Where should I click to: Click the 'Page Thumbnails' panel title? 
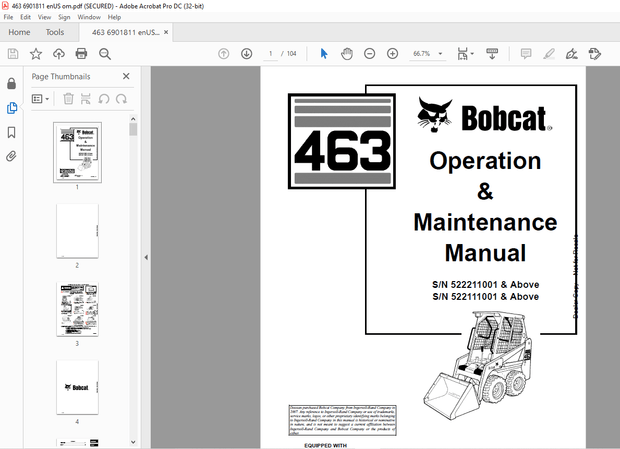61,76
